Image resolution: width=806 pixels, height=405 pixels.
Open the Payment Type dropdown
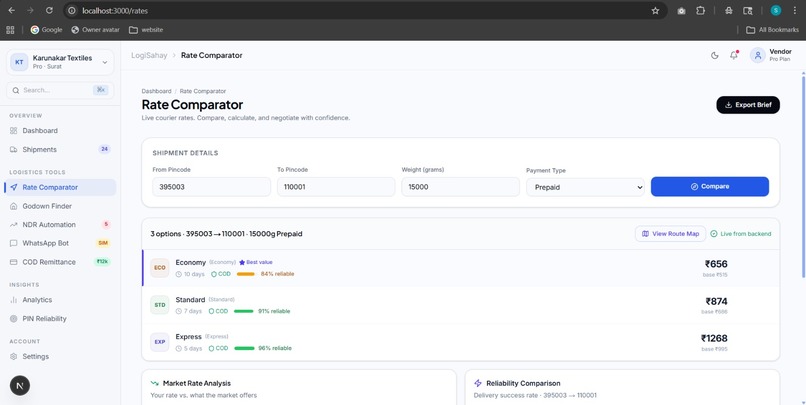point(585,188)
